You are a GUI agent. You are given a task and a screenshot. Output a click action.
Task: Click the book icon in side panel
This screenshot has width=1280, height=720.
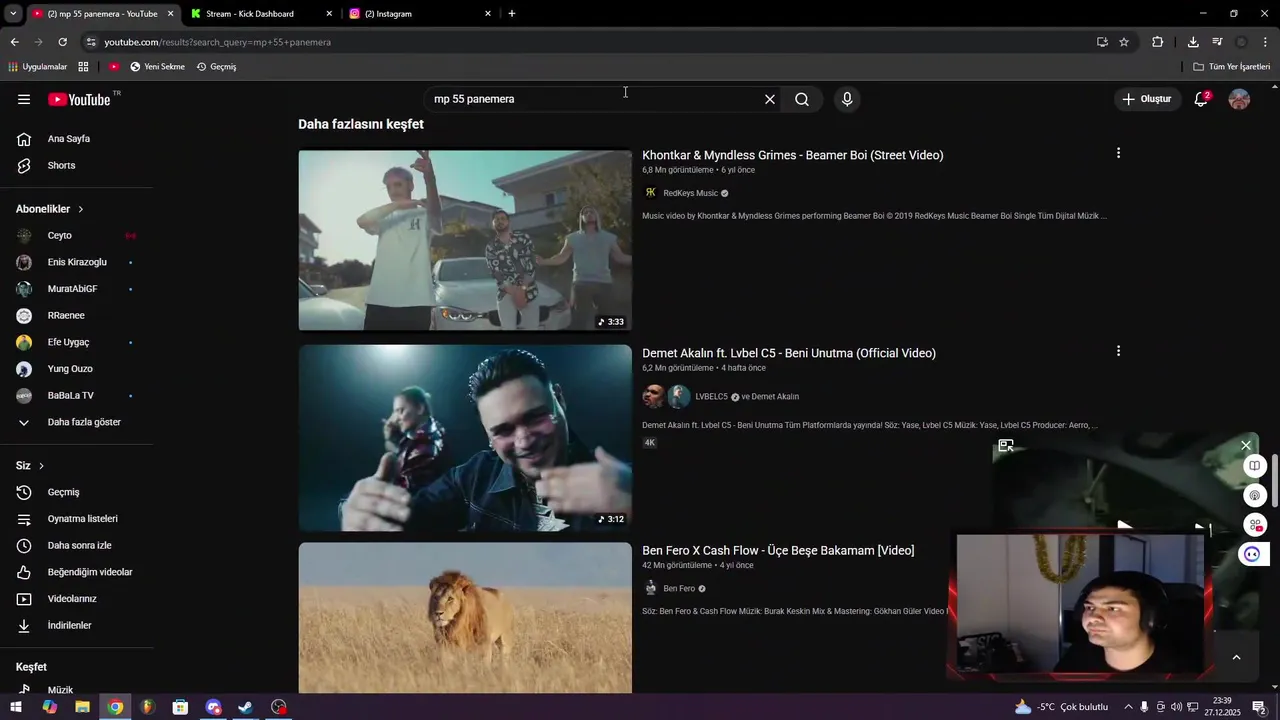[1254, 466]
